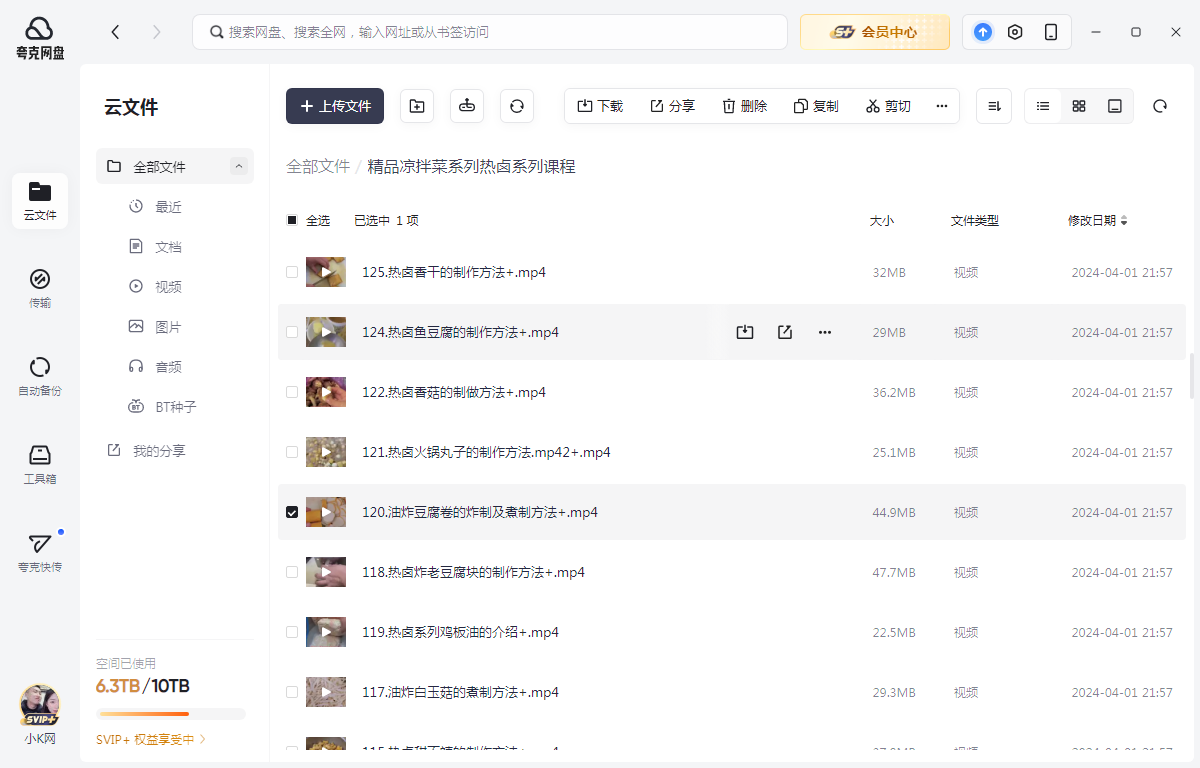Image resolution: width=1200 pixels, height=768 pixels.
Task: Open the sort order icon
Action: (x=994, y=106)
